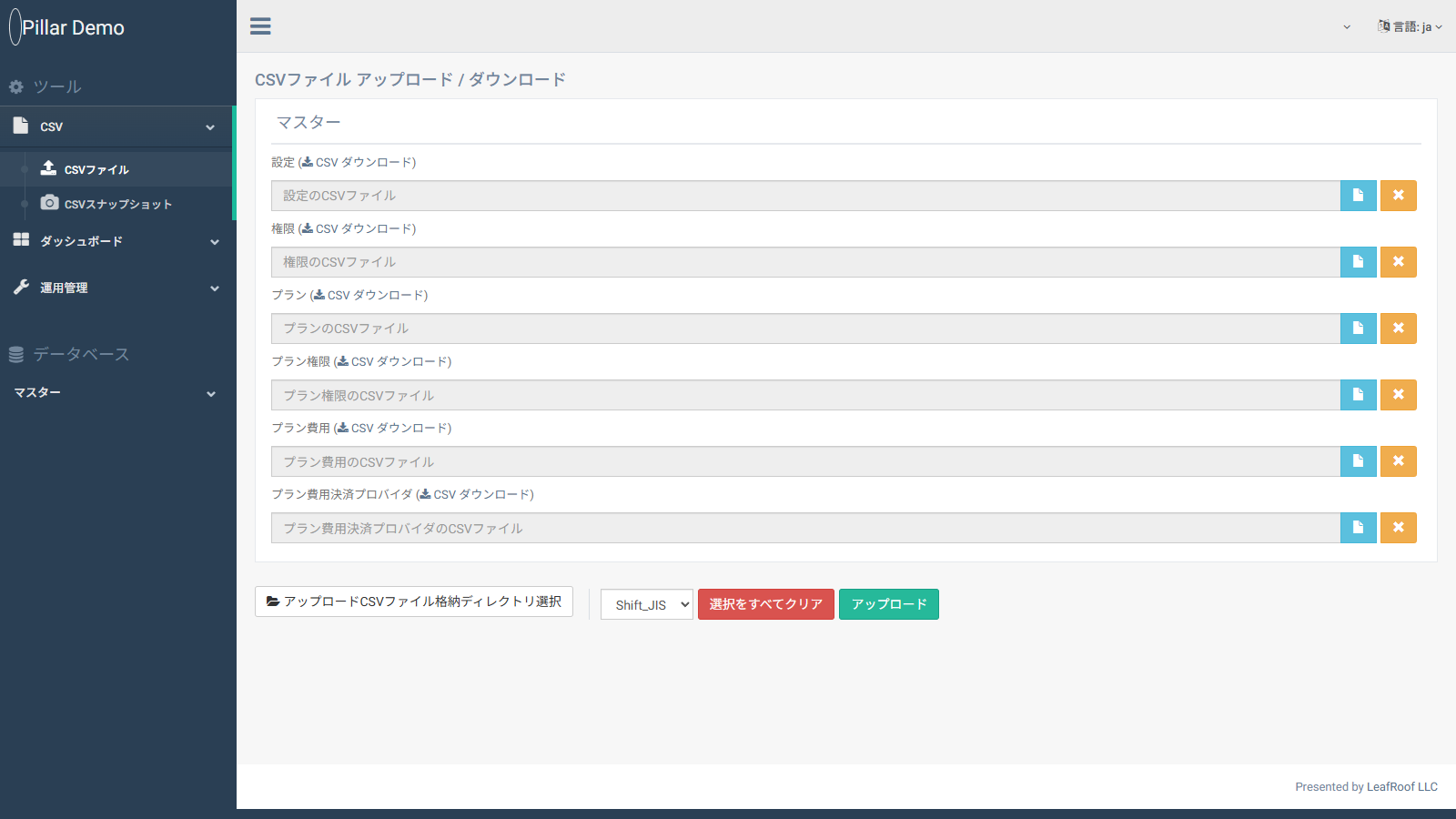This screenshot has width=1456, height=819.
Task: Click the camera icon beside CSVスナップショット
Action: pyautogui.click(x=49, y=203)
